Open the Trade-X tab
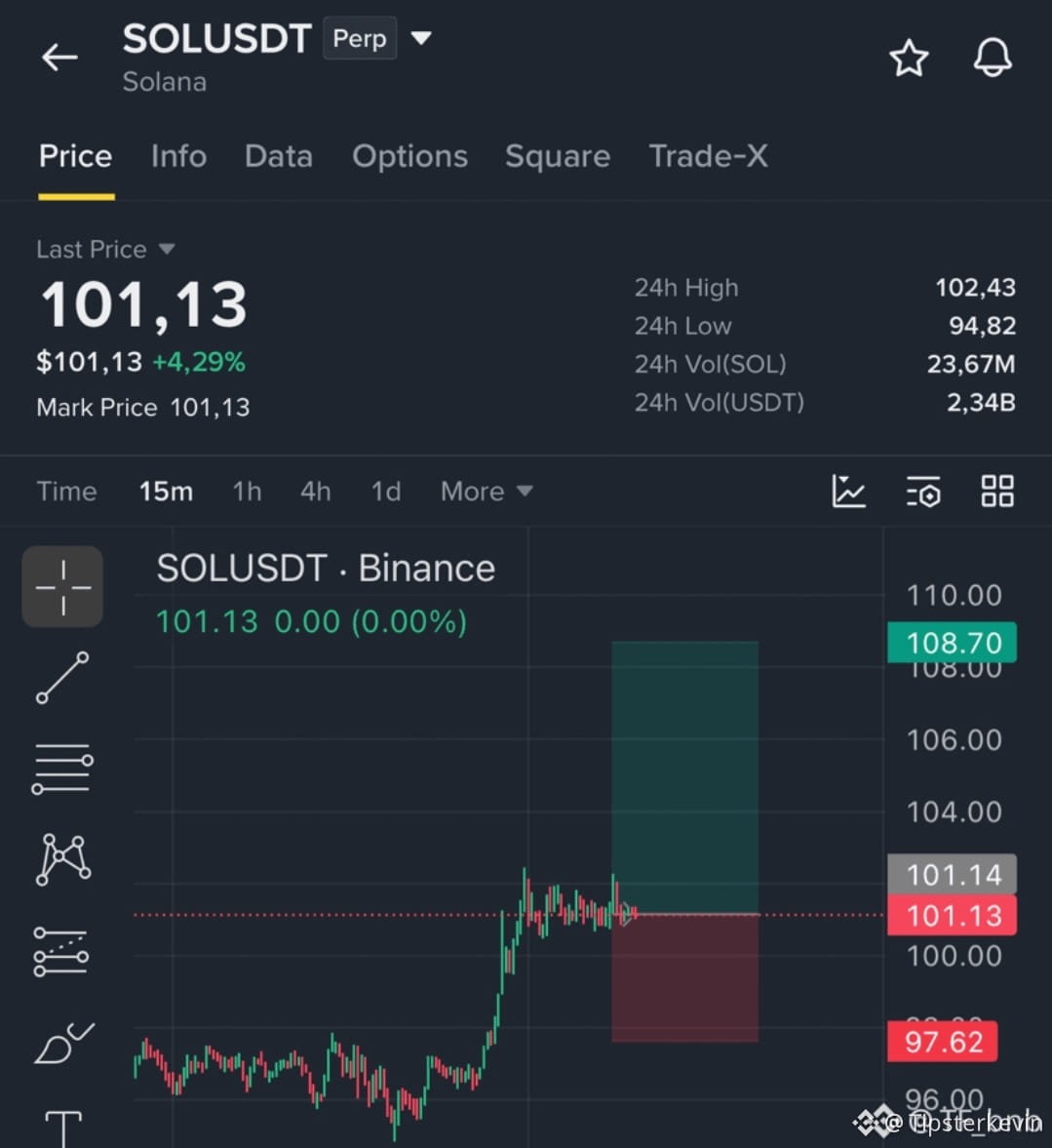This screenshot has height=1148, width=1052. (x=709, y=156)
